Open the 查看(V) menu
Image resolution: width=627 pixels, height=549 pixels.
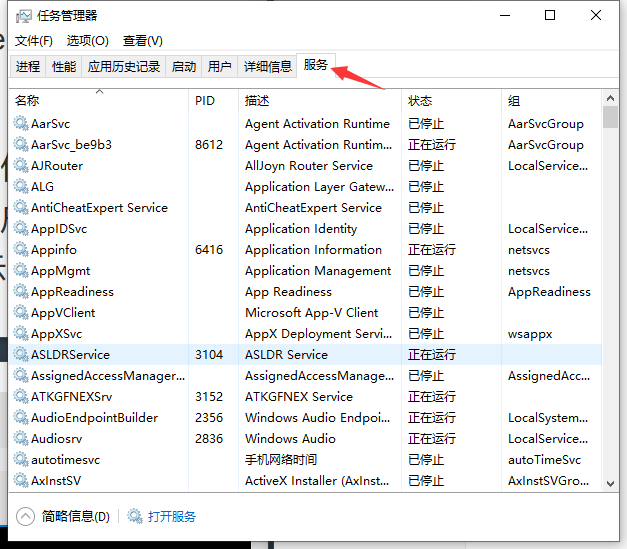[x=142, y=41]
